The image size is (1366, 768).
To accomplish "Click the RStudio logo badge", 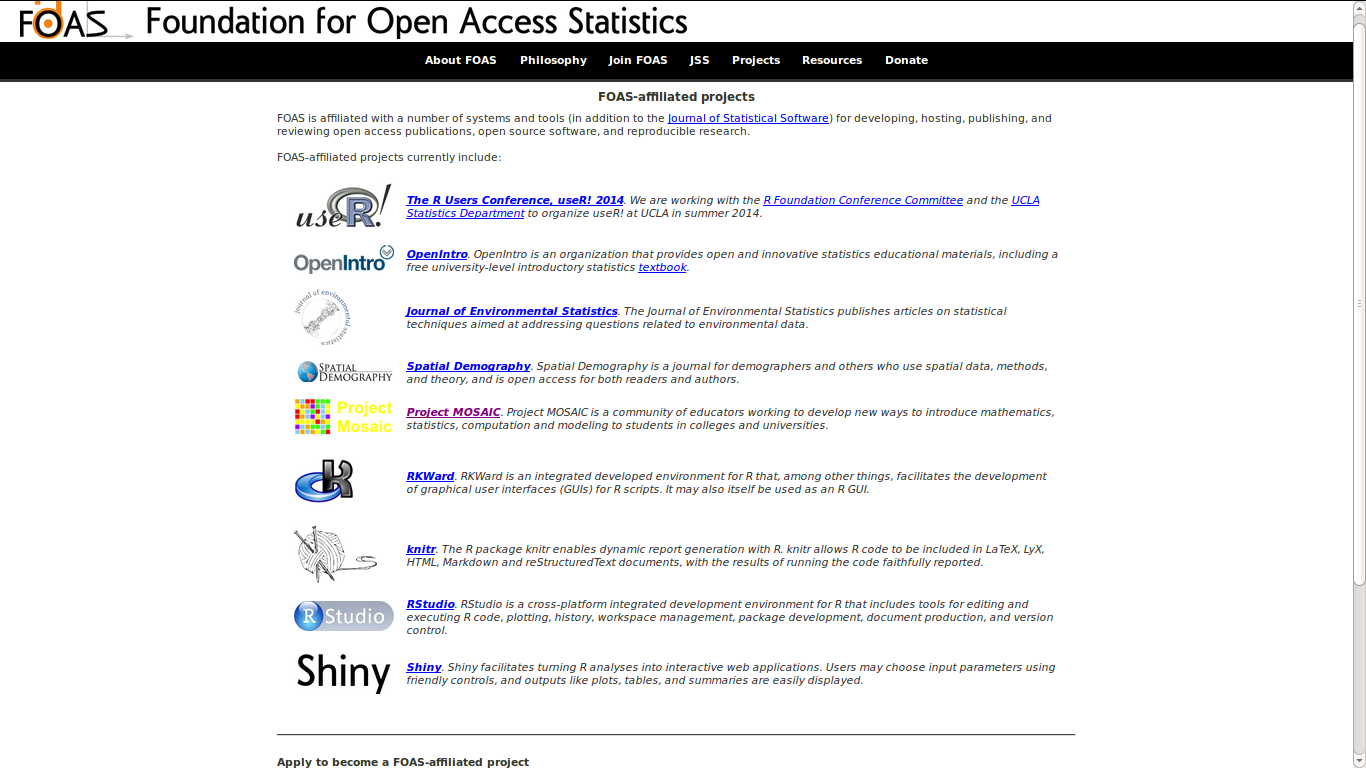I will [343, 616].
